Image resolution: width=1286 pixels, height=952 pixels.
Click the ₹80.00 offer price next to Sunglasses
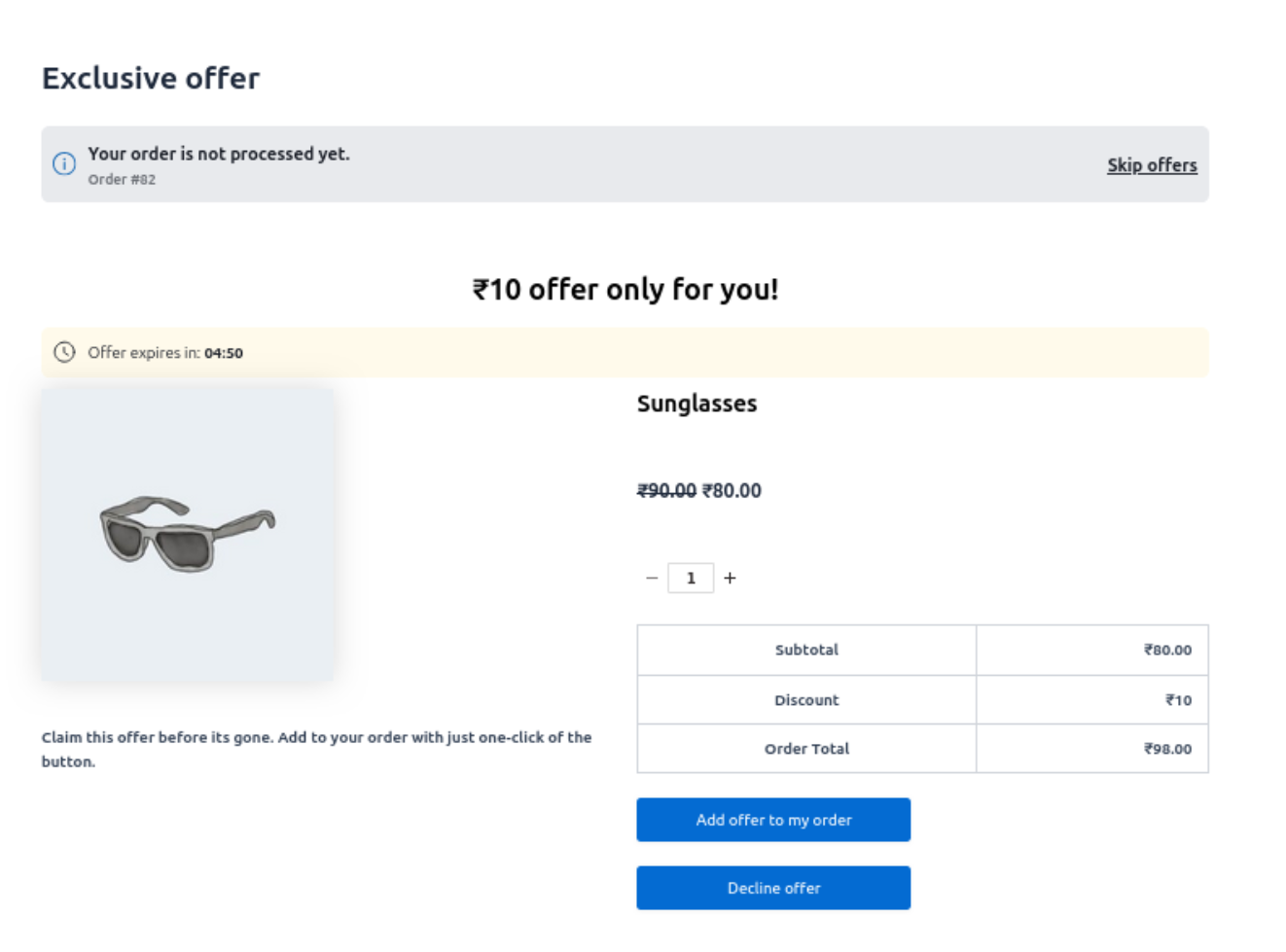tap(732, 491)
